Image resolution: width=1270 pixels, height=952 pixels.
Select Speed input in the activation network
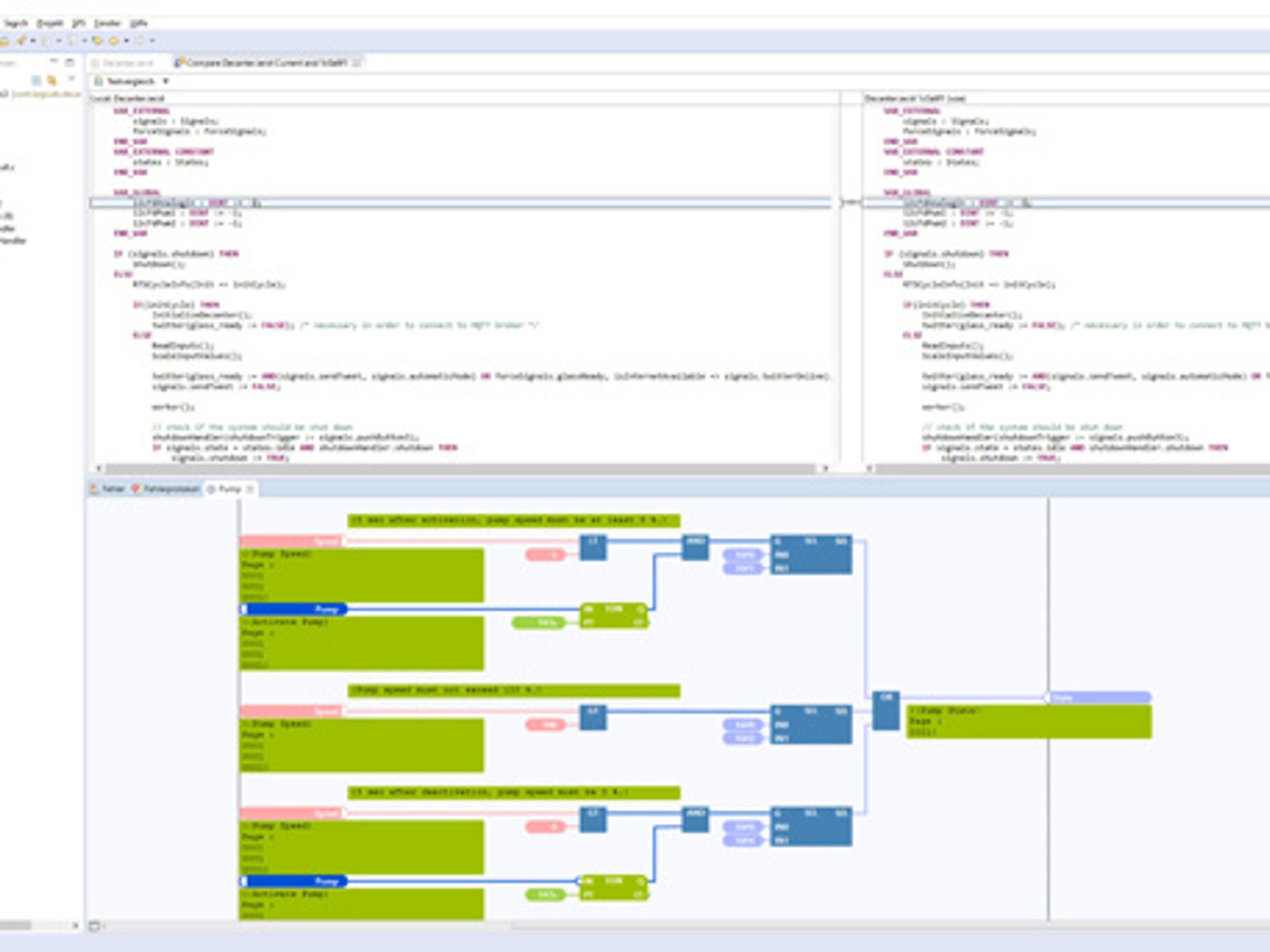[291, 541]
